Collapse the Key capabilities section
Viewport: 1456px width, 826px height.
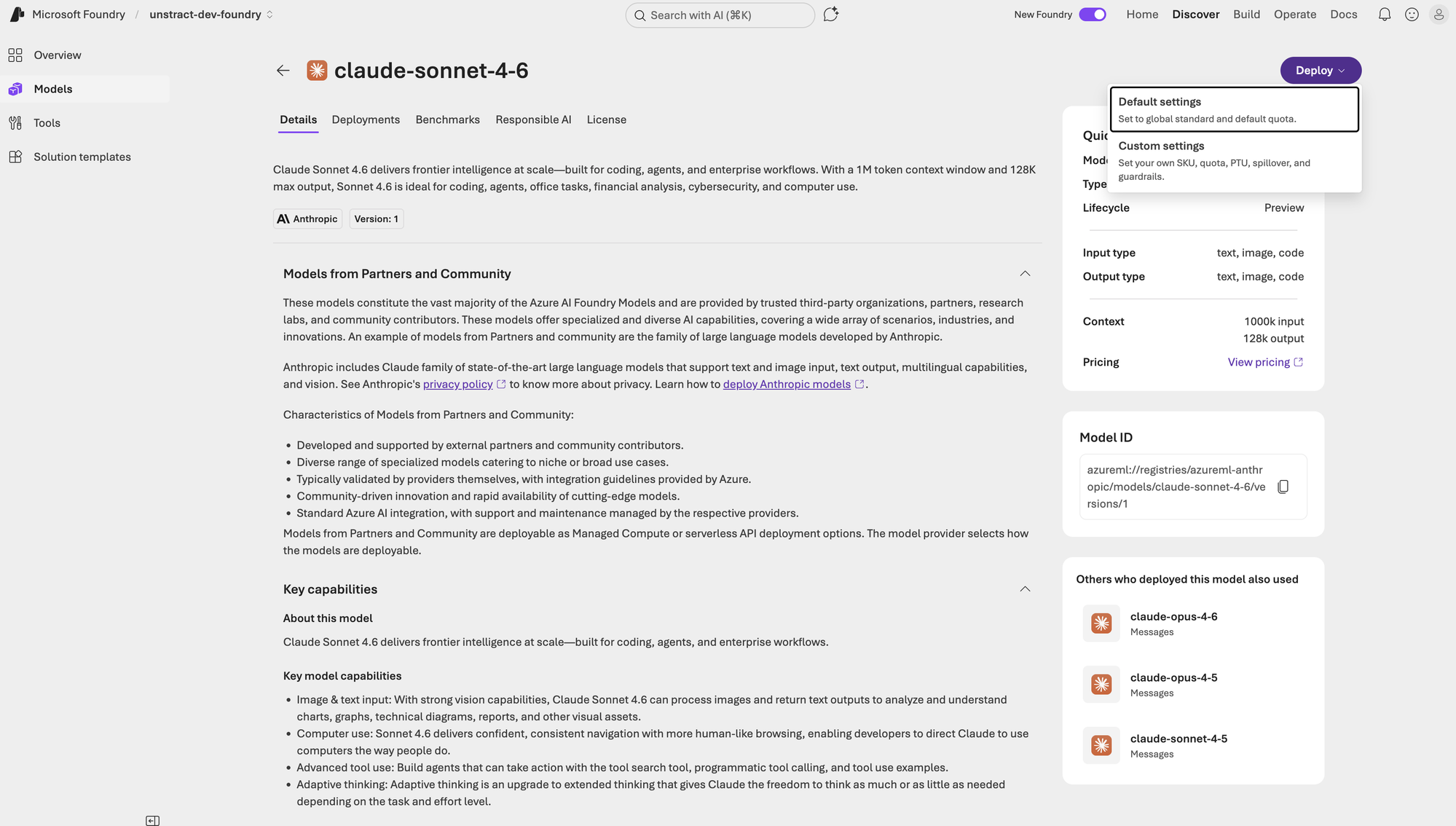click(1024, 589)
